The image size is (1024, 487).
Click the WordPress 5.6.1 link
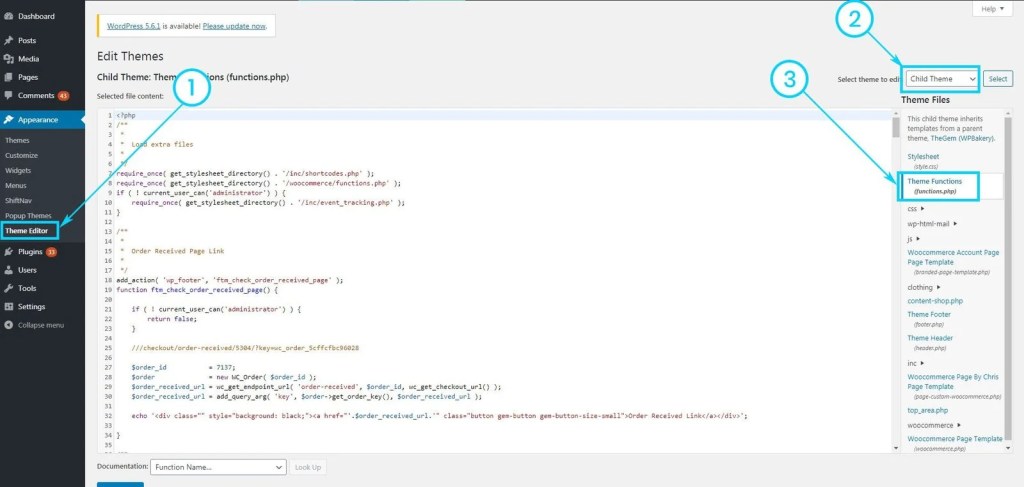[134, 26]
